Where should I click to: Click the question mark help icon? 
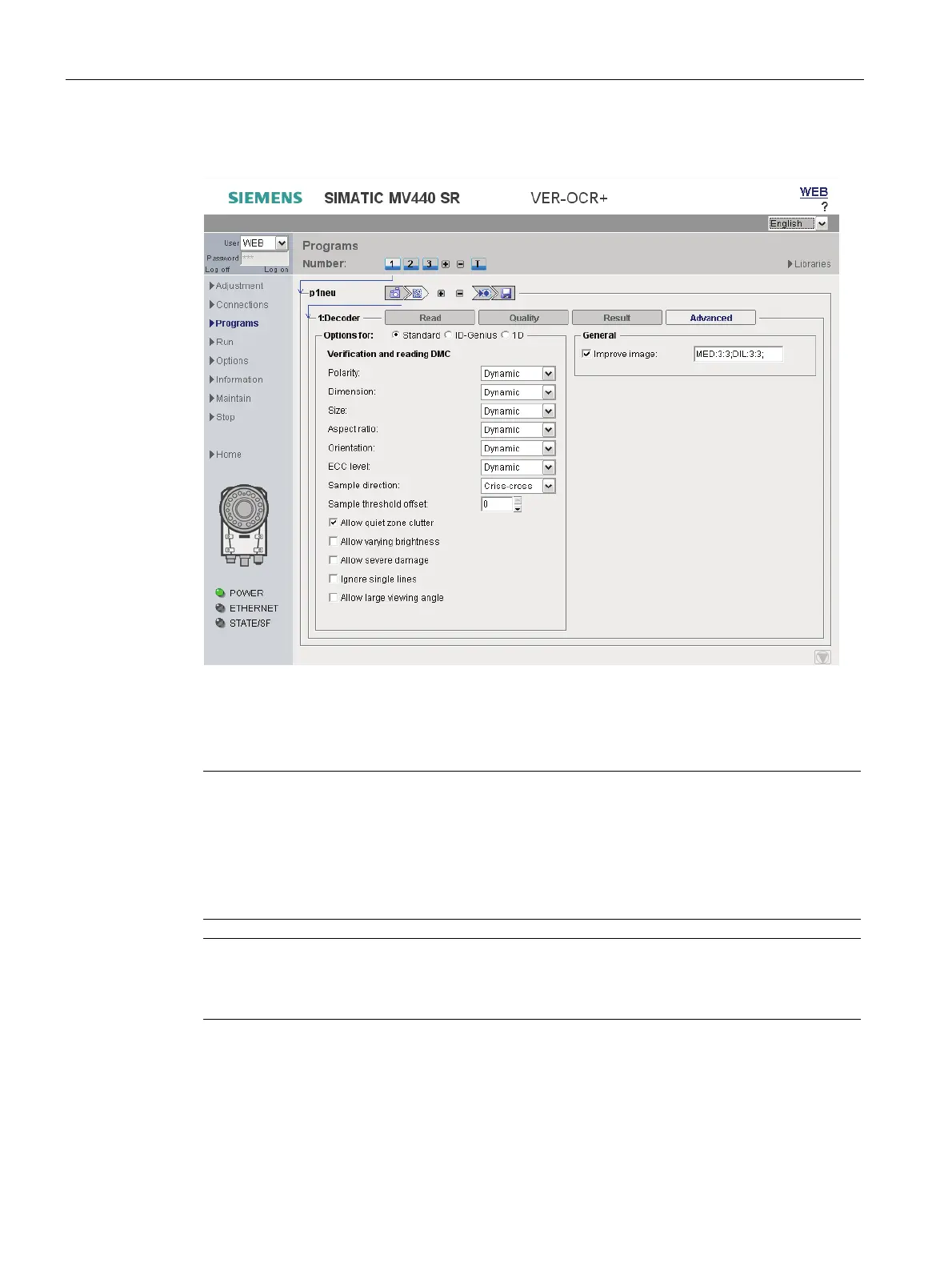tap(824, 206)
